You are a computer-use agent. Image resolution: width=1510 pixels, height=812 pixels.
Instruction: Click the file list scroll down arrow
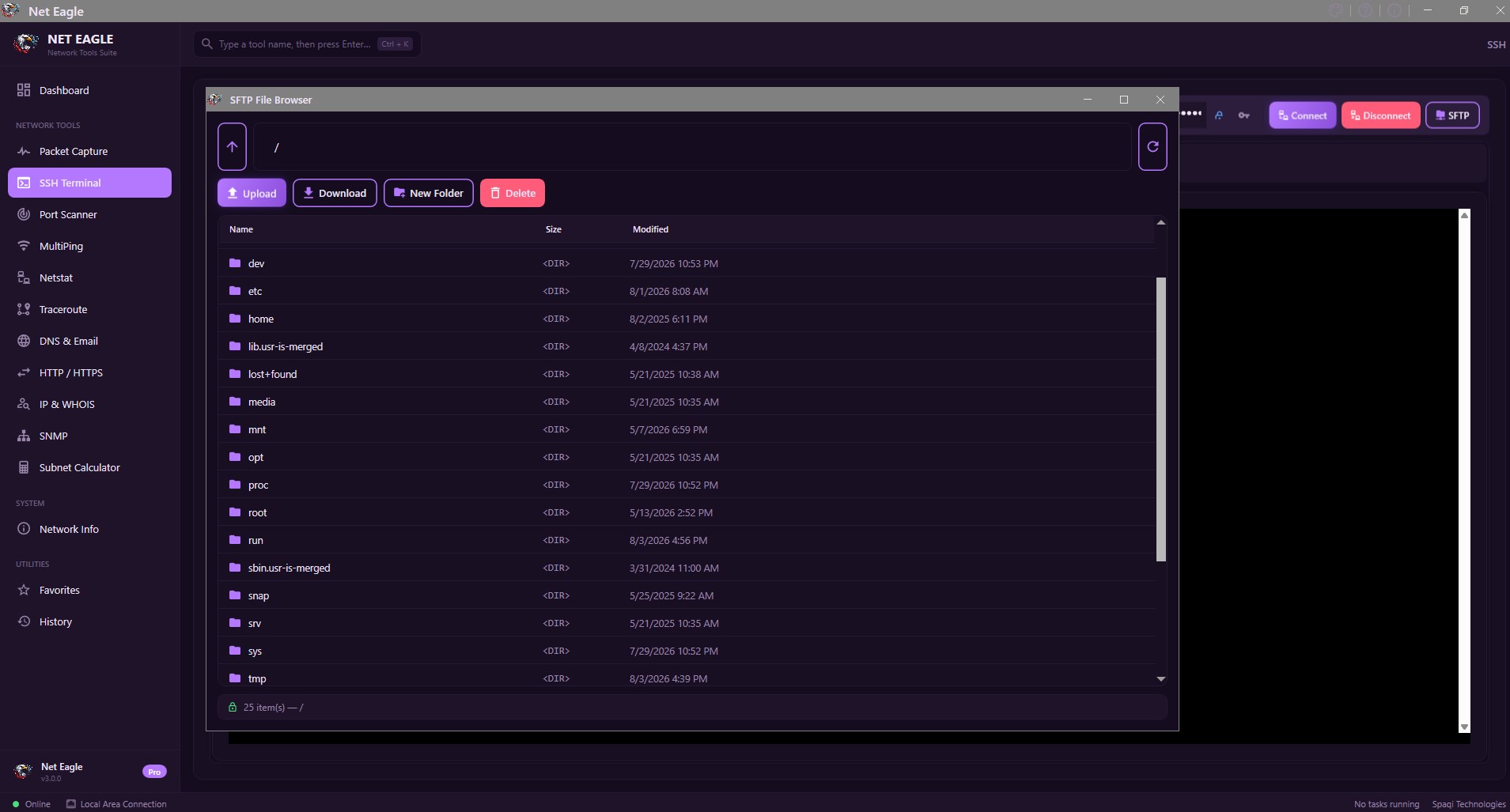(1161, 678)
